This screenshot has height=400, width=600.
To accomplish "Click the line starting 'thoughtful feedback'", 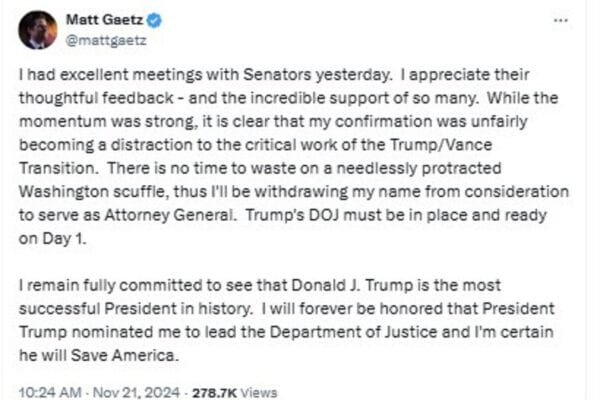I will [289, 98].
